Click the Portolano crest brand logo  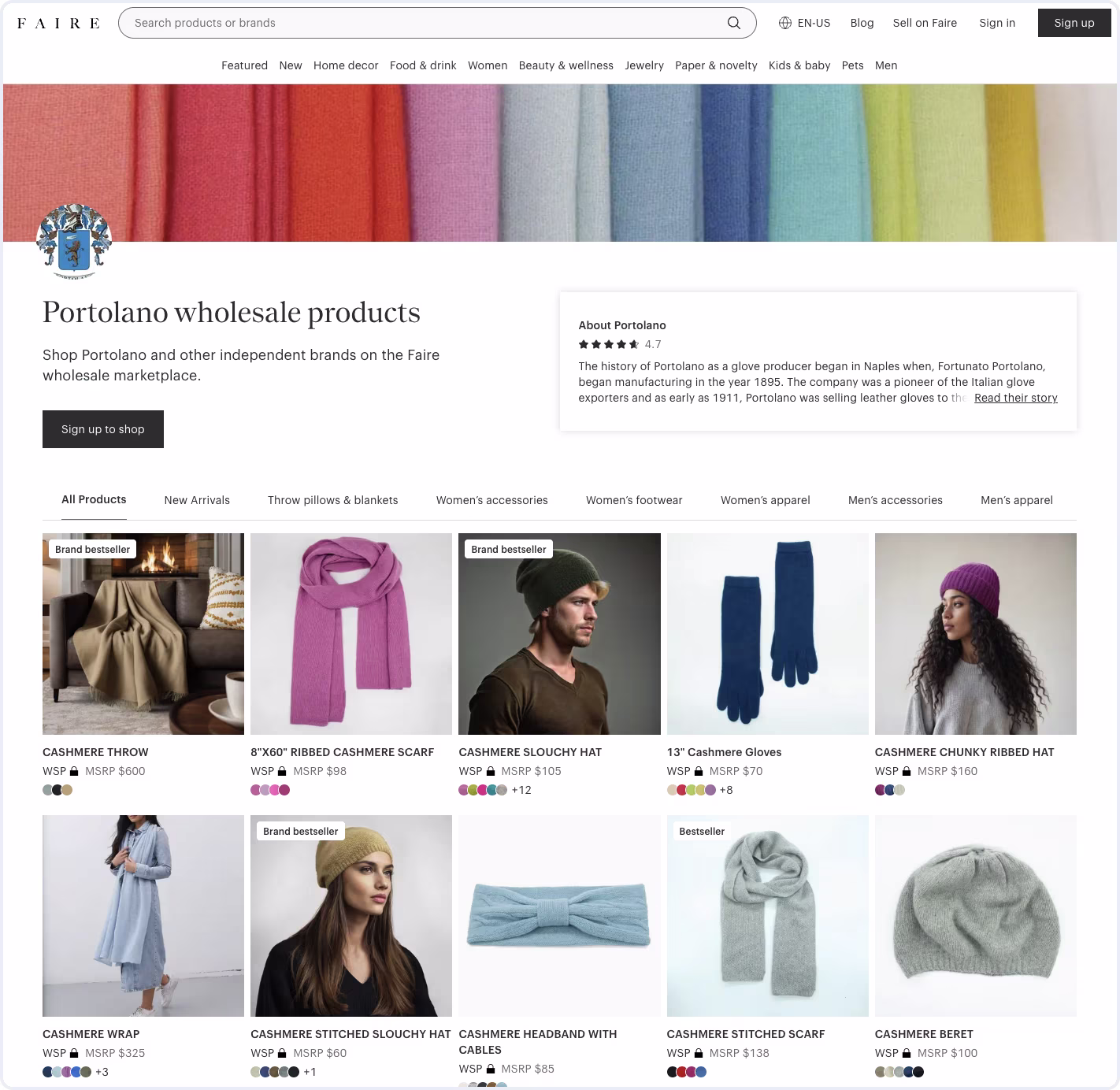click(74, 242)
